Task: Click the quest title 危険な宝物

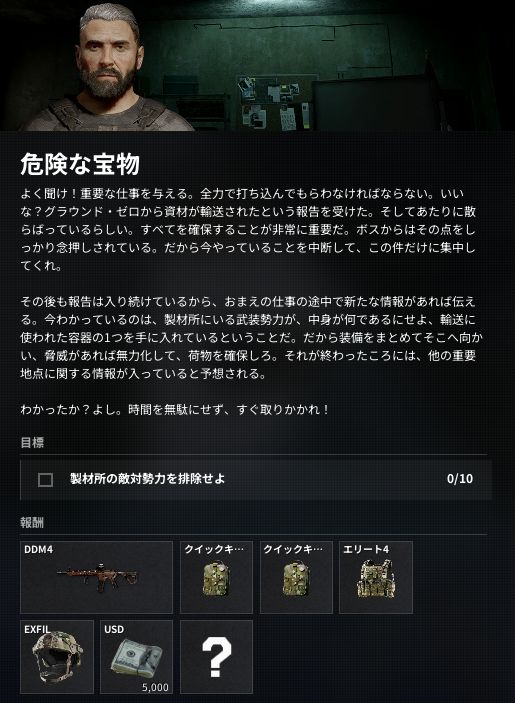Action: point(80,164)
